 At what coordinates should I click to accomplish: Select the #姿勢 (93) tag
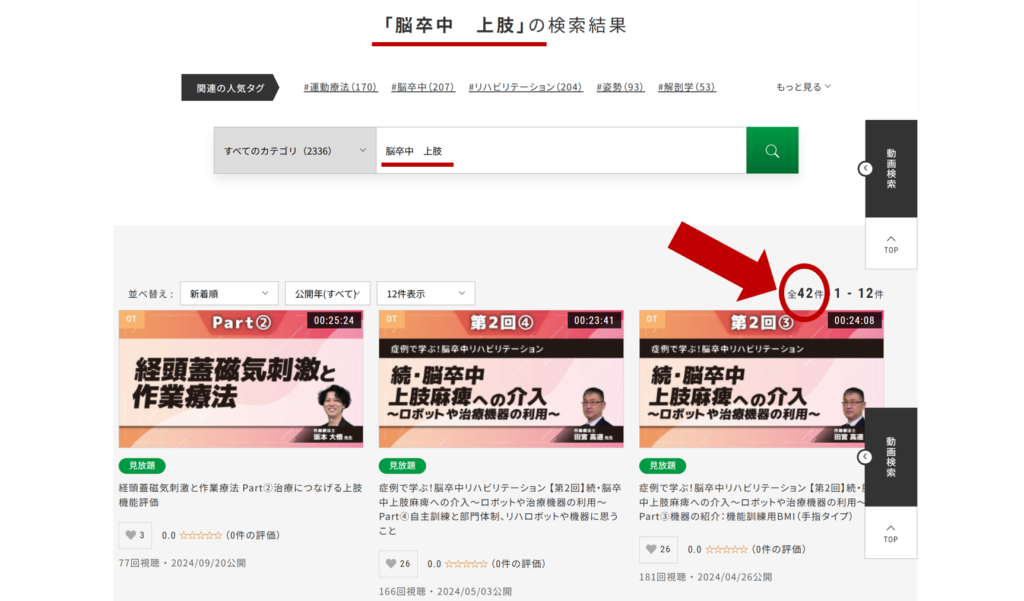click(620, 87)
